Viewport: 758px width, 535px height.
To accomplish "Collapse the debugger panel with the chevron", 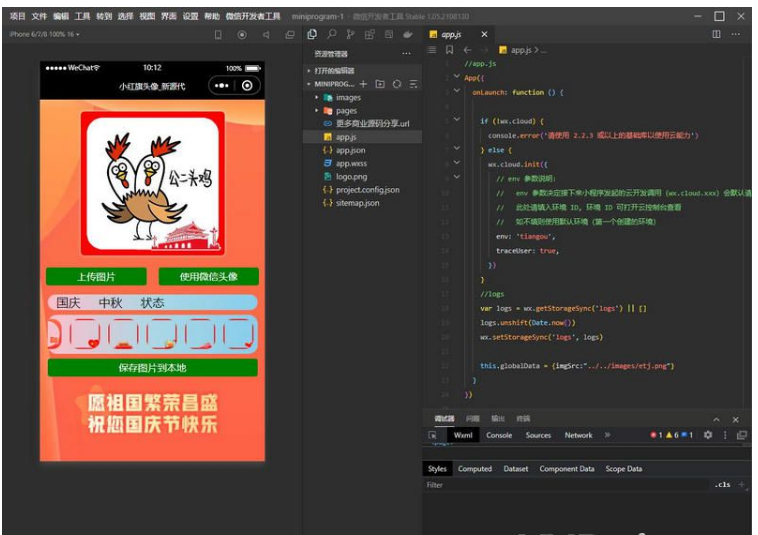I will pyautogui.click(x=716, y=419).
